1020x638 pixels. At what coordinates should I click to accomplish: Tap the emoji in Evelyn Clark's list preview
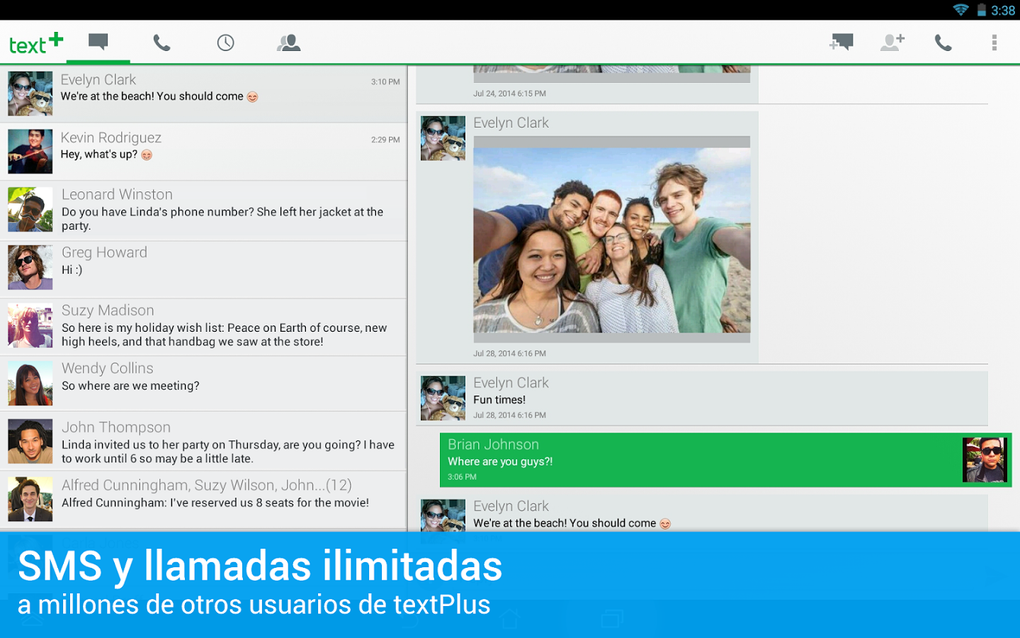pos(252,97)
